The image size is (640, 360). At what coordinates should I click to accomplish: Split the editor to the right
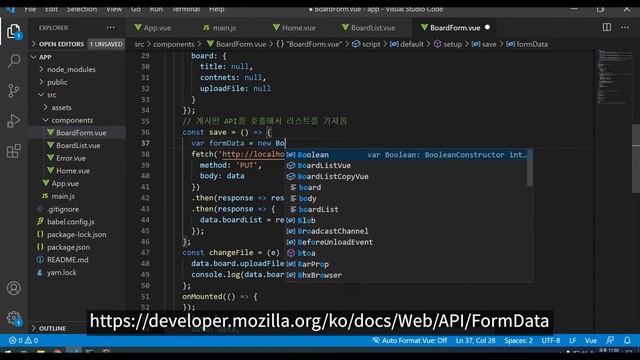click(x=607, y=27)
